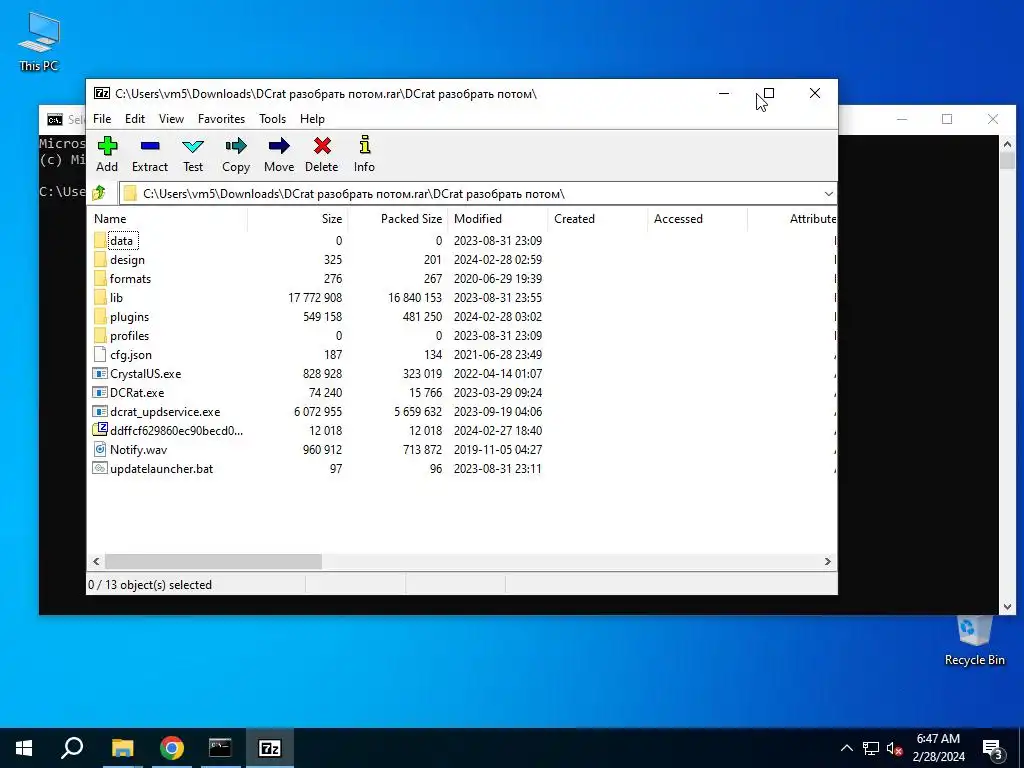Viewport: 1024px width, 768px height.
Task: Select the design folder icon
Action: click(100, 259)
